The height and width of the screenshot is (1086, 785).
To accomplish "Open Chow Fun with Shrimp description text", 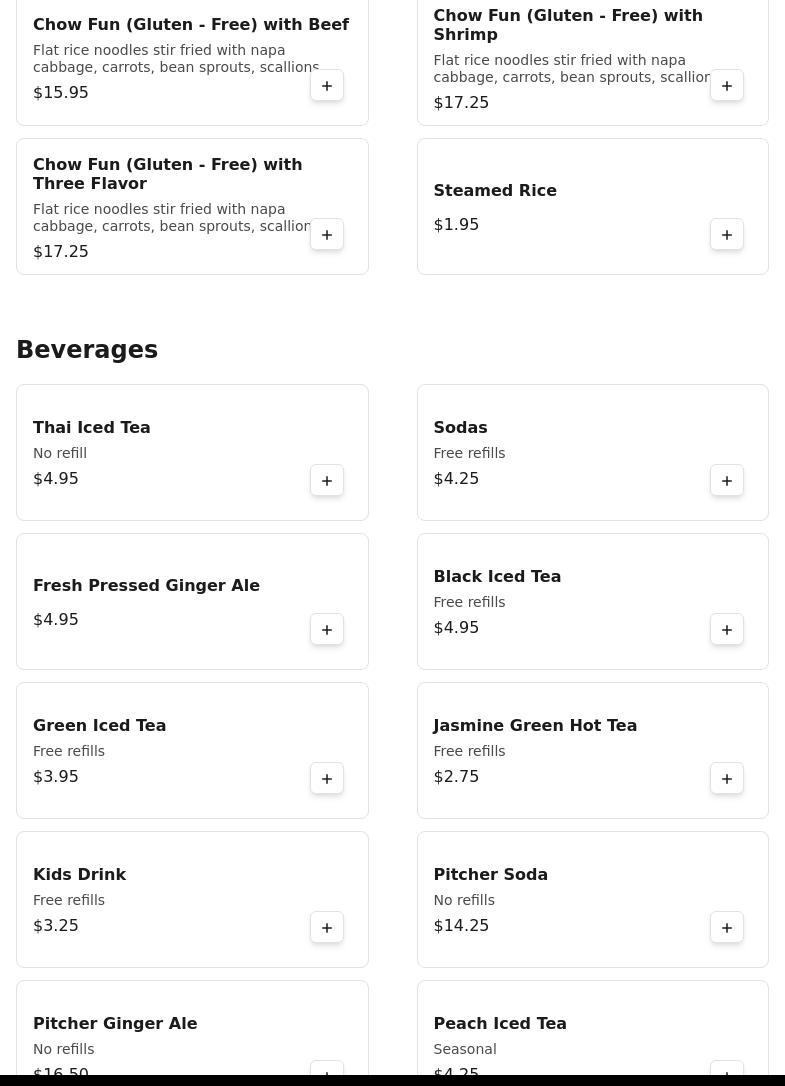I will [572, 69].
